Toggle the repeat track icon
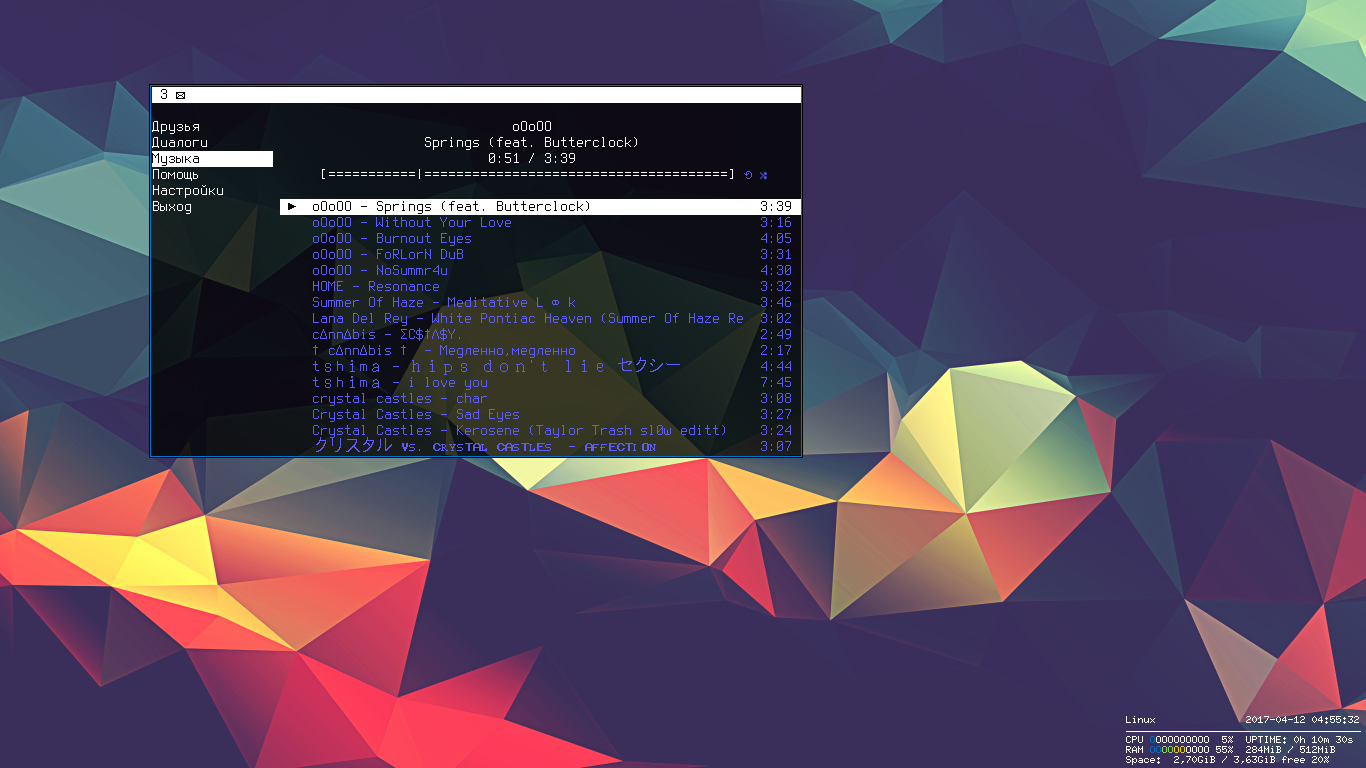The image size is (1366, 768). [748, 175]
